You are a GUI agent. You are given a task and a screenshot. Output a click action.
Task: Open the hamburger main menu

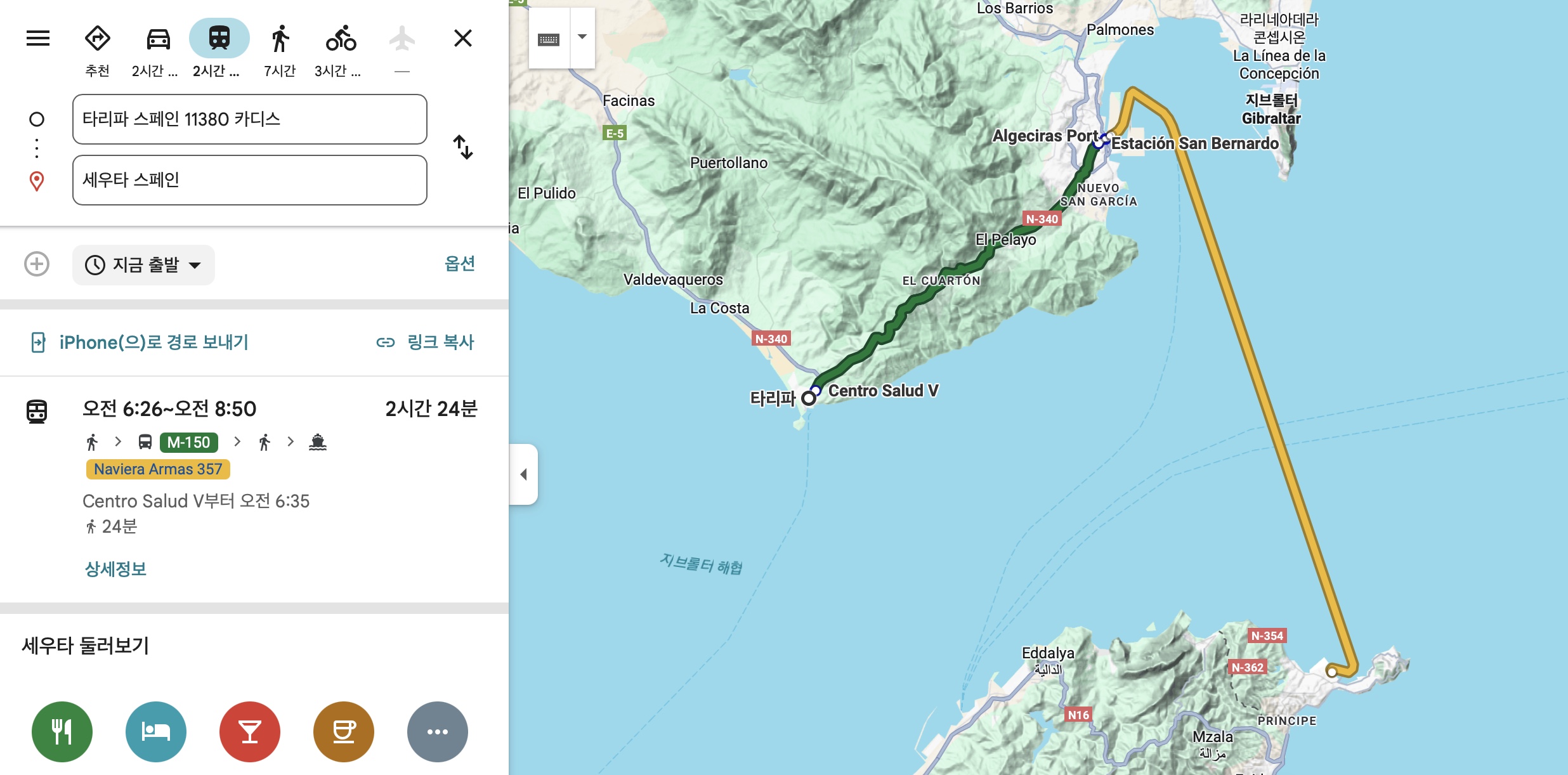point(38,38)
